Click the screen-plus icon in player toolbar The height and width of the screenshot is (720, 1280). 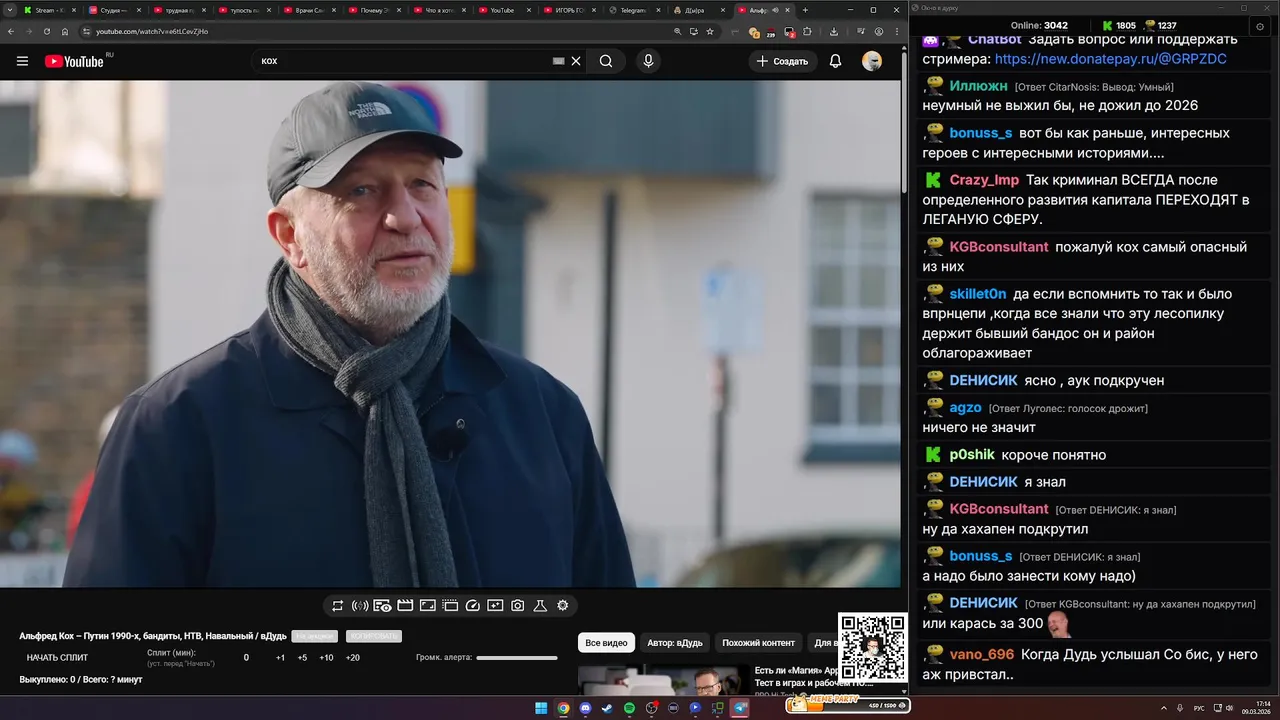495,606
